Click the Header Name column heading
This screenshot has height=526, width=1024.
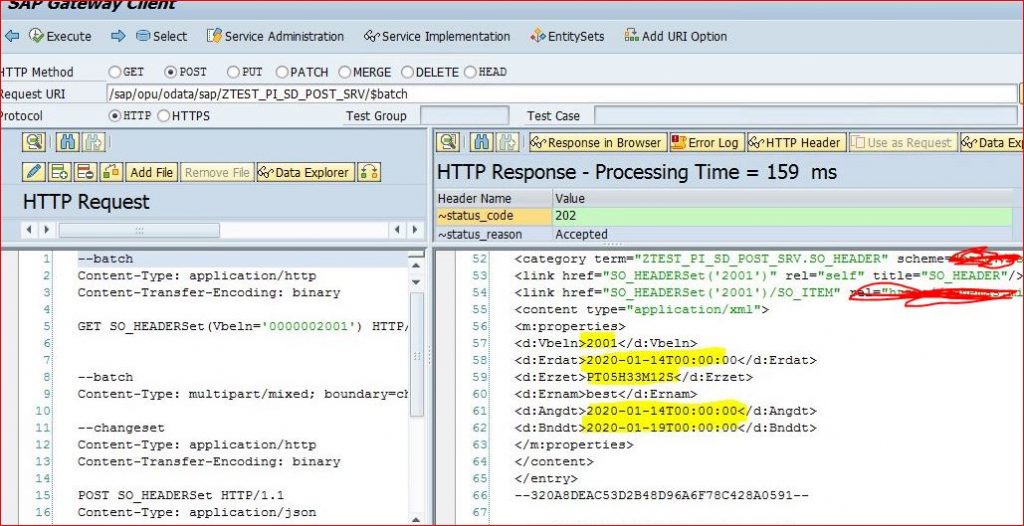(494, 199)
